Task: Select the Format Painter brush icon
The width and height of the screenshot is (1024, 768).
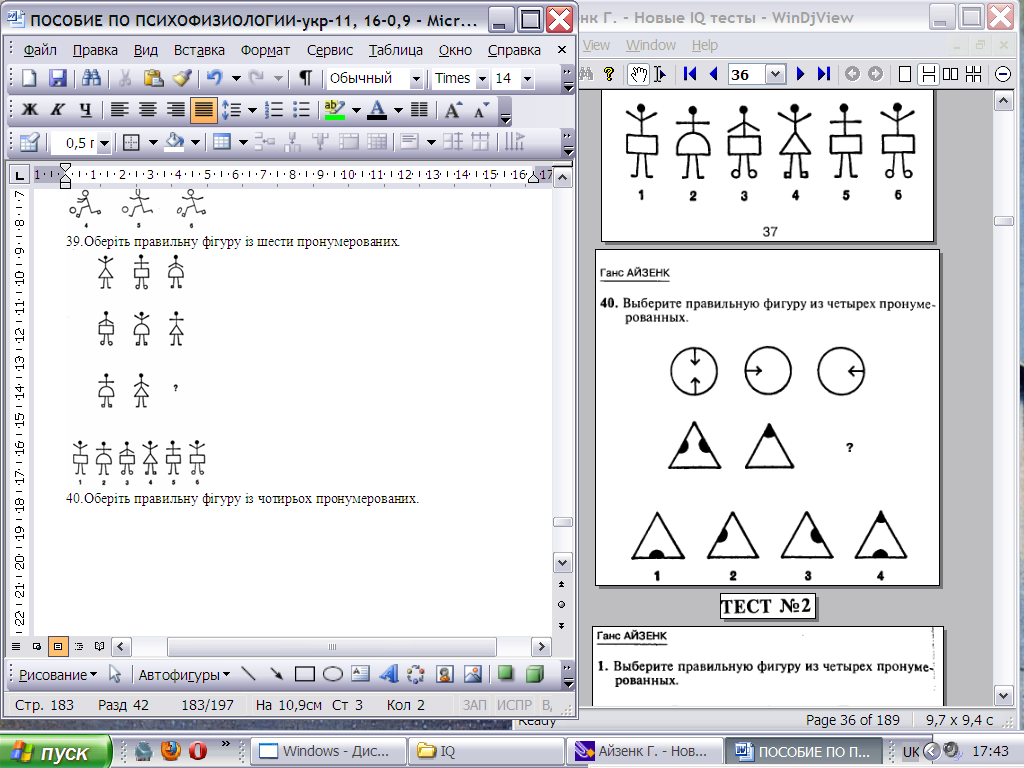Action: pyautogui.click(x=182, y=78)
